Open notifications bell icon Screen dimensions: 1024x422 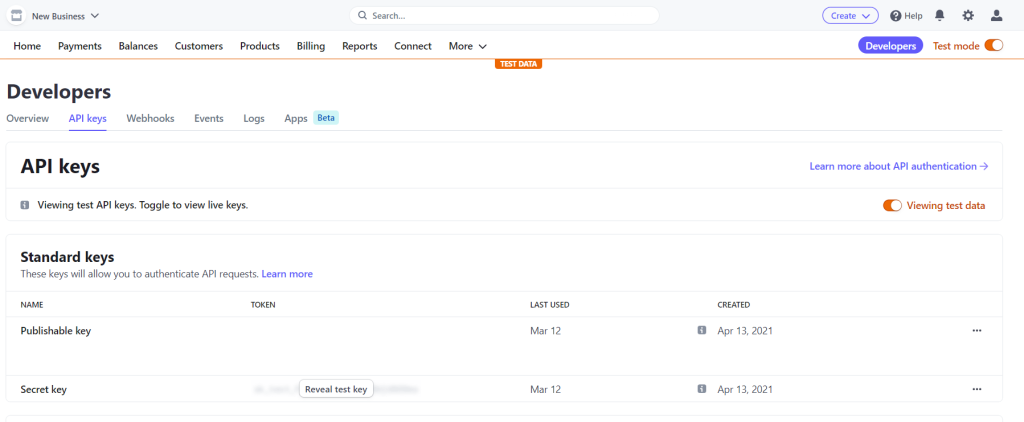pos(940,16)
